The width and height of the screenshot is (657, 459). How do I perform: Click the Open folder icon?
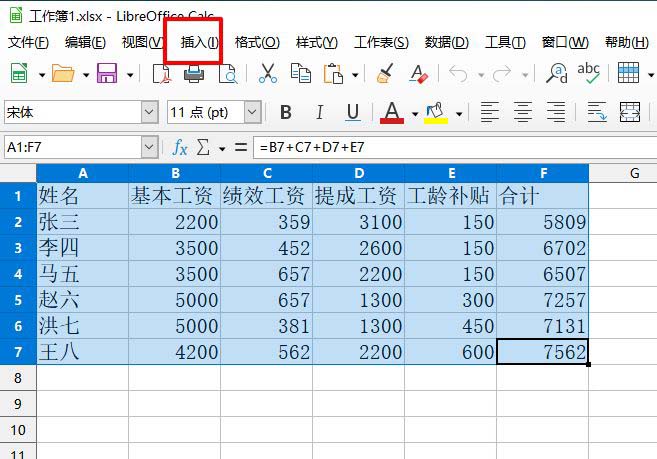[63, 73]
